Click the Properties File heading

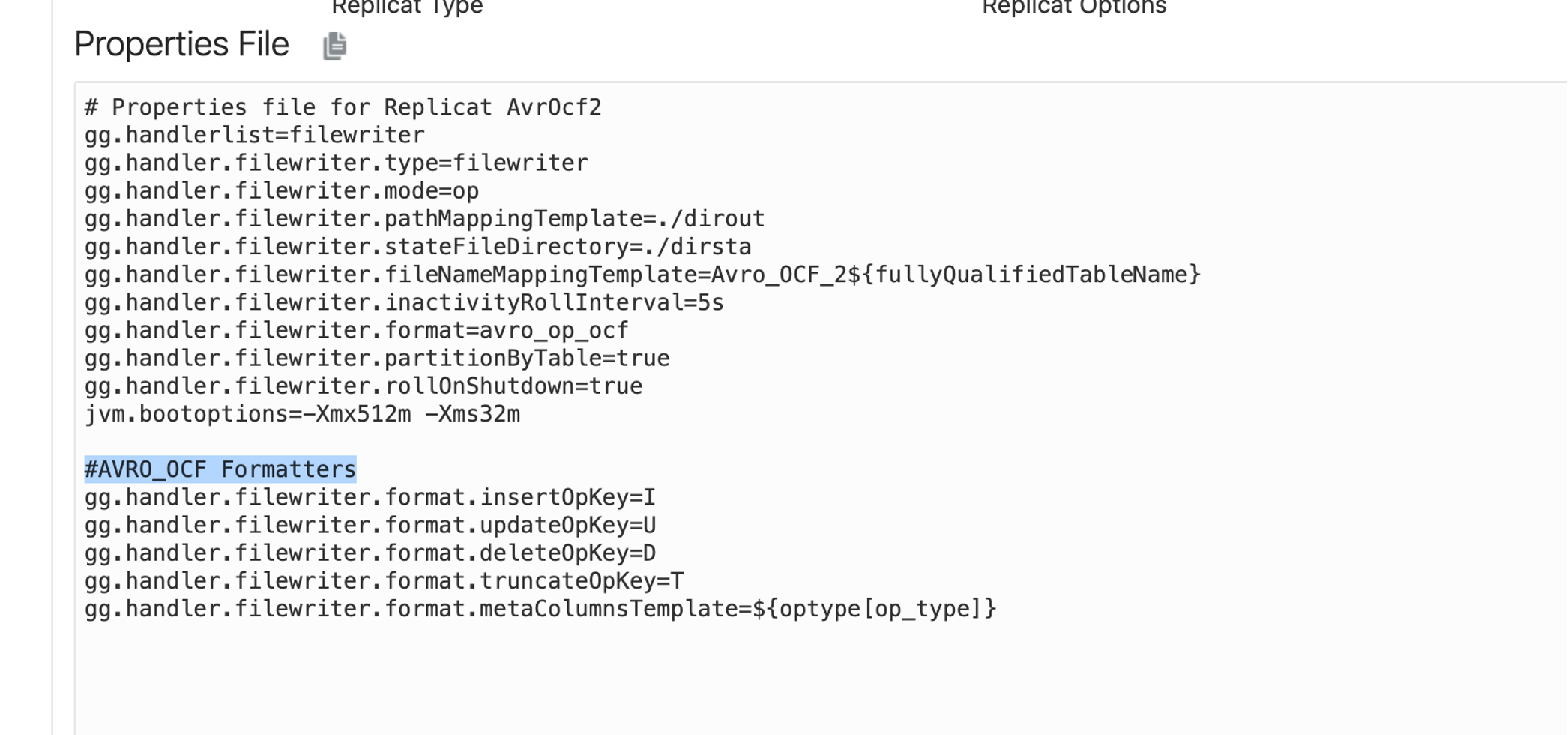(181, 44)
